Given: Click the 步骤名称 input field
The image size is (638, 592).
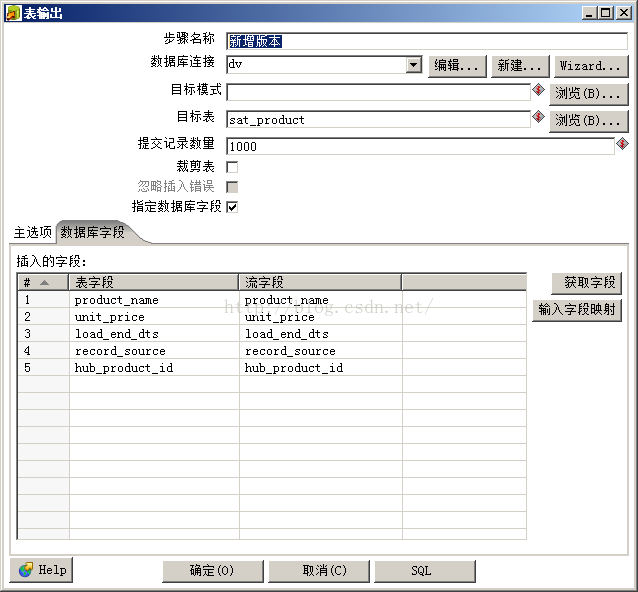Looking at the screenshot, I should [x=427, y=41].
